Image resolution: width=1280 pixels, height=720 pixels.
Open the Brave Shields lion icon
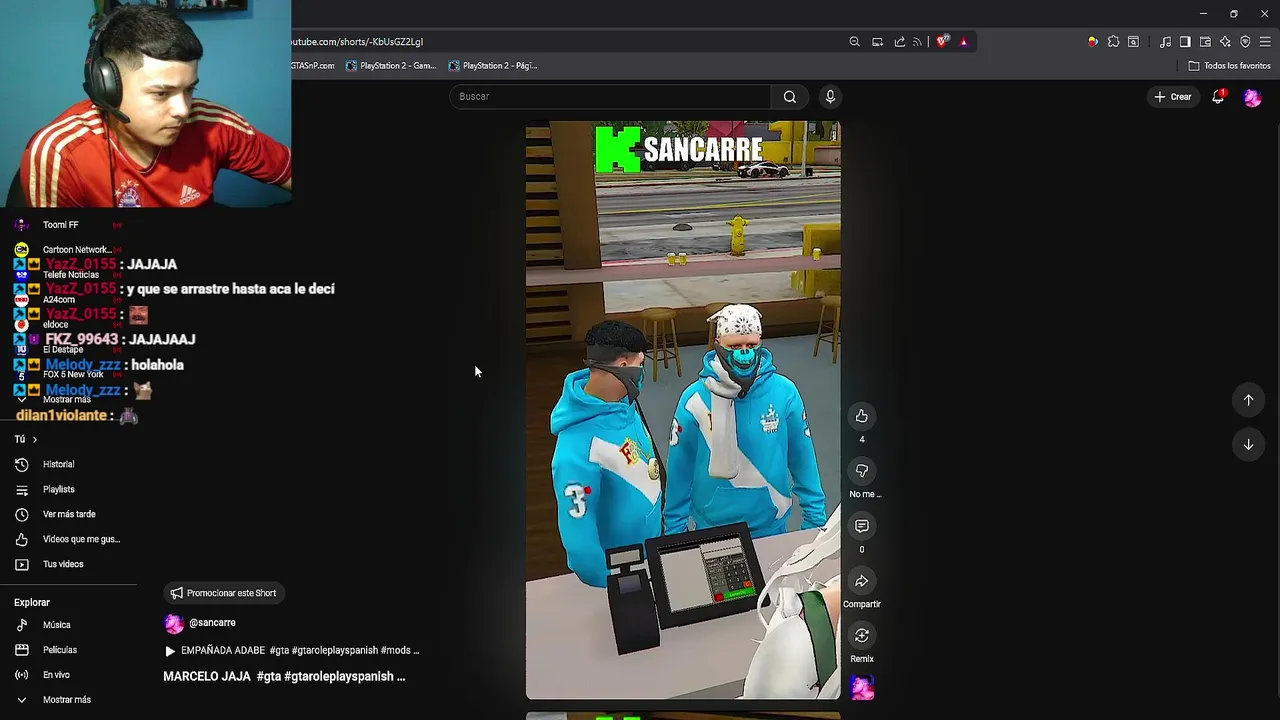(x=942, y=42)
